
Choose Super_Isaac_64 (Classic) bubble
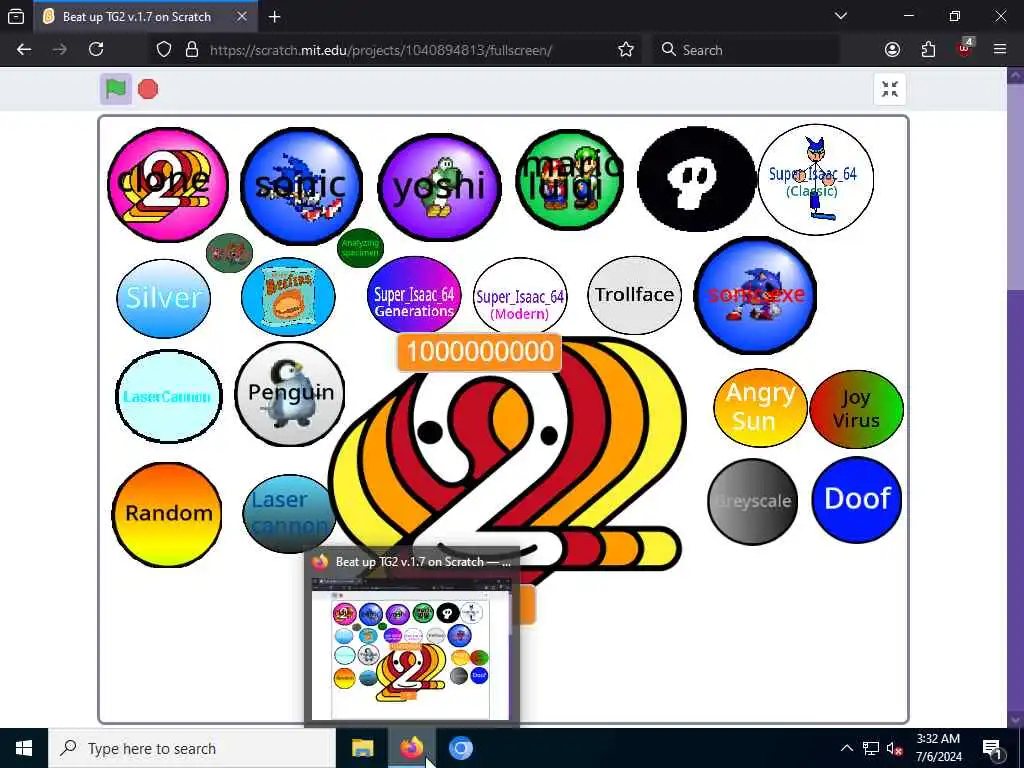[816, 180]
